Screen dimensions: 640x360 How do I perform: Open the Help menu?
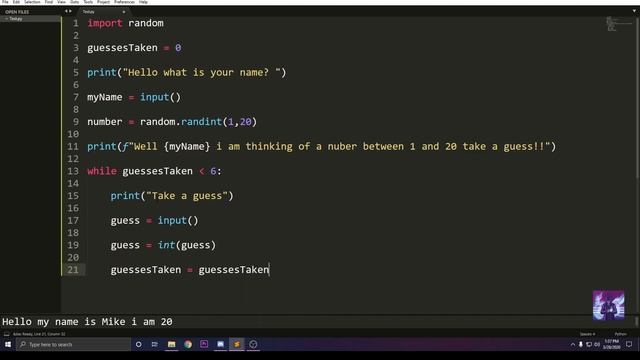pyautogui.click(x=143, y=2)
